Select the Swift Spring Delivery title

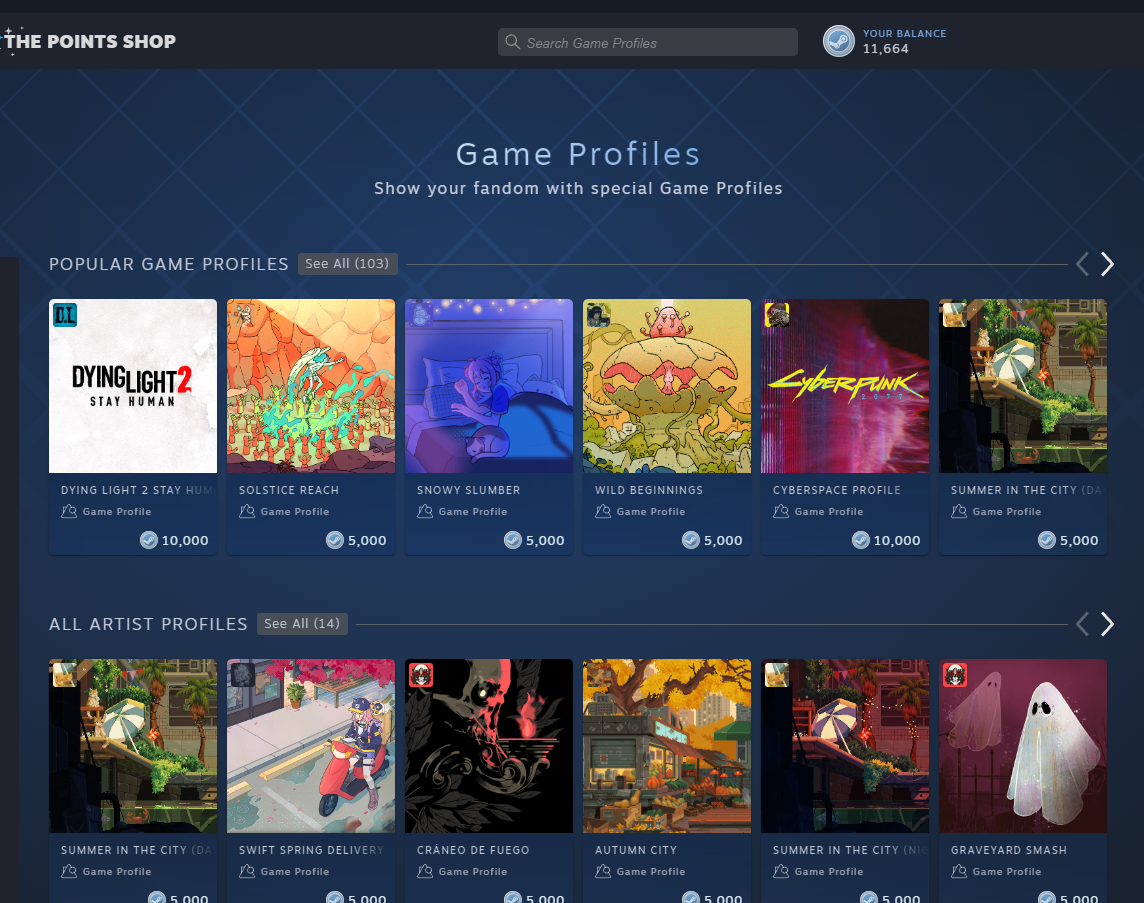tap(312, 850)
